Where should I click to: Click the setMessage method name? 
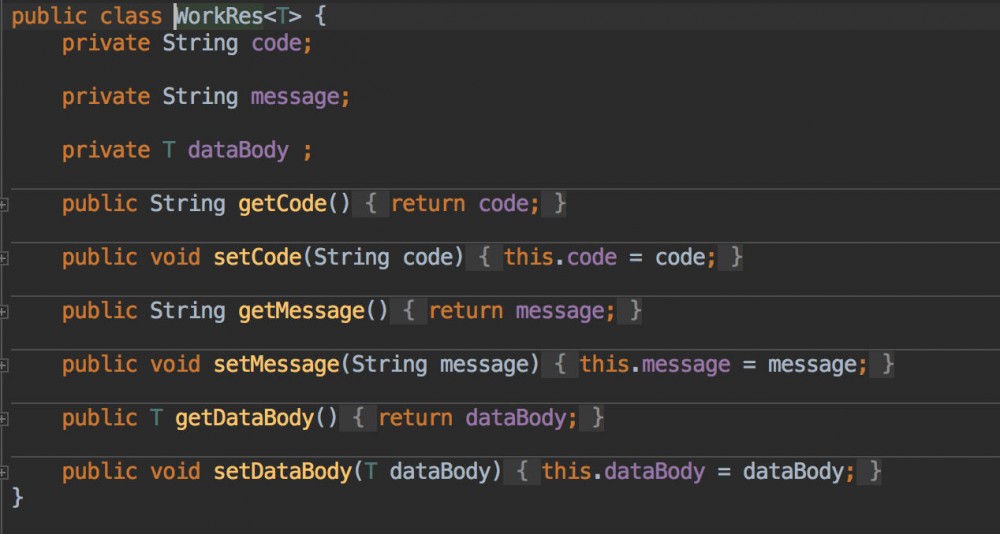click(276, 364)
